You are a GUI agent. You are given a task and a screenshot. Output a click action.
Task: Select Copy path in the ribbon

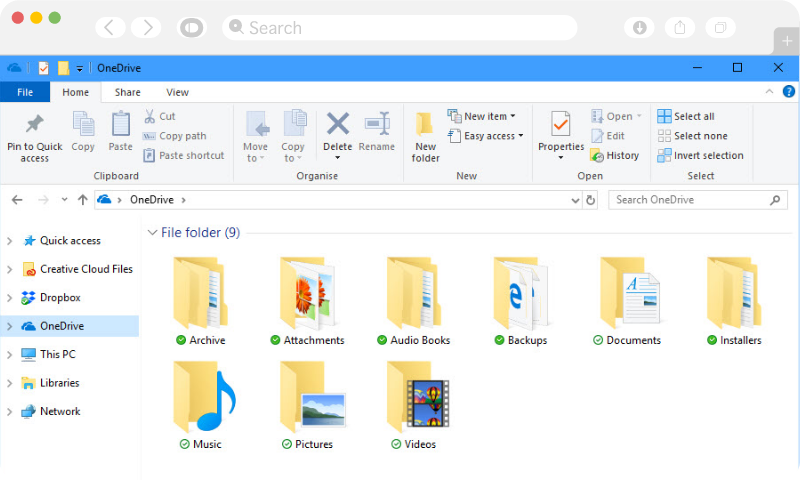point(175,136)
